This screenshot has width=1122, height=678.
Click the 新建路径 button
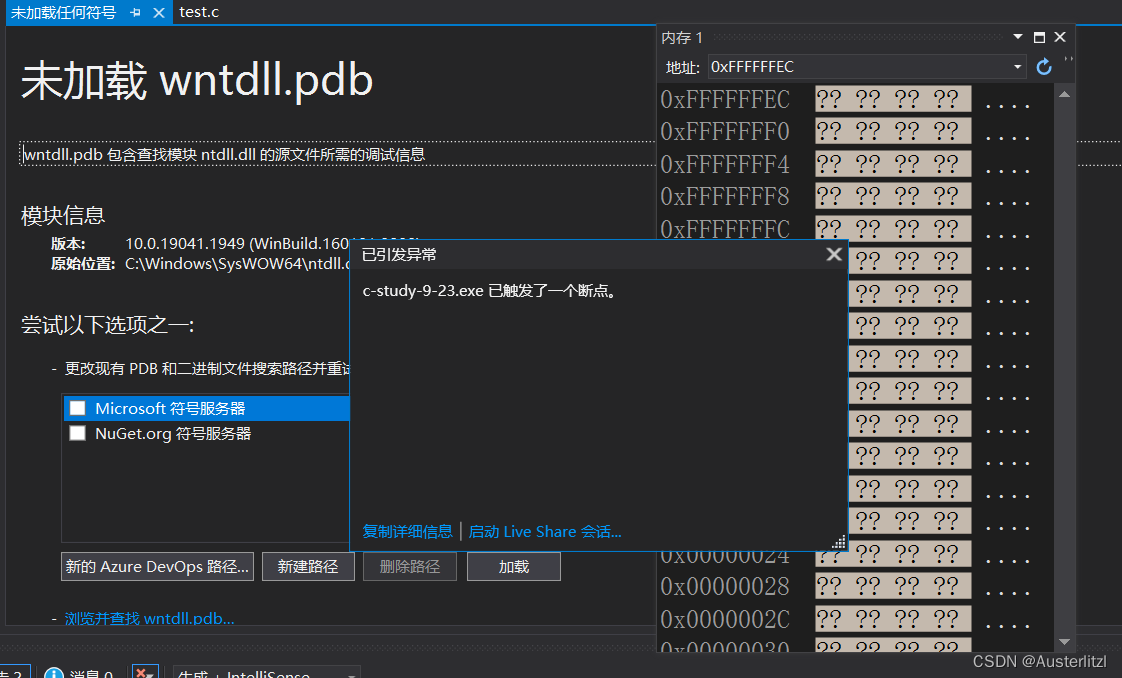point(308,566)
